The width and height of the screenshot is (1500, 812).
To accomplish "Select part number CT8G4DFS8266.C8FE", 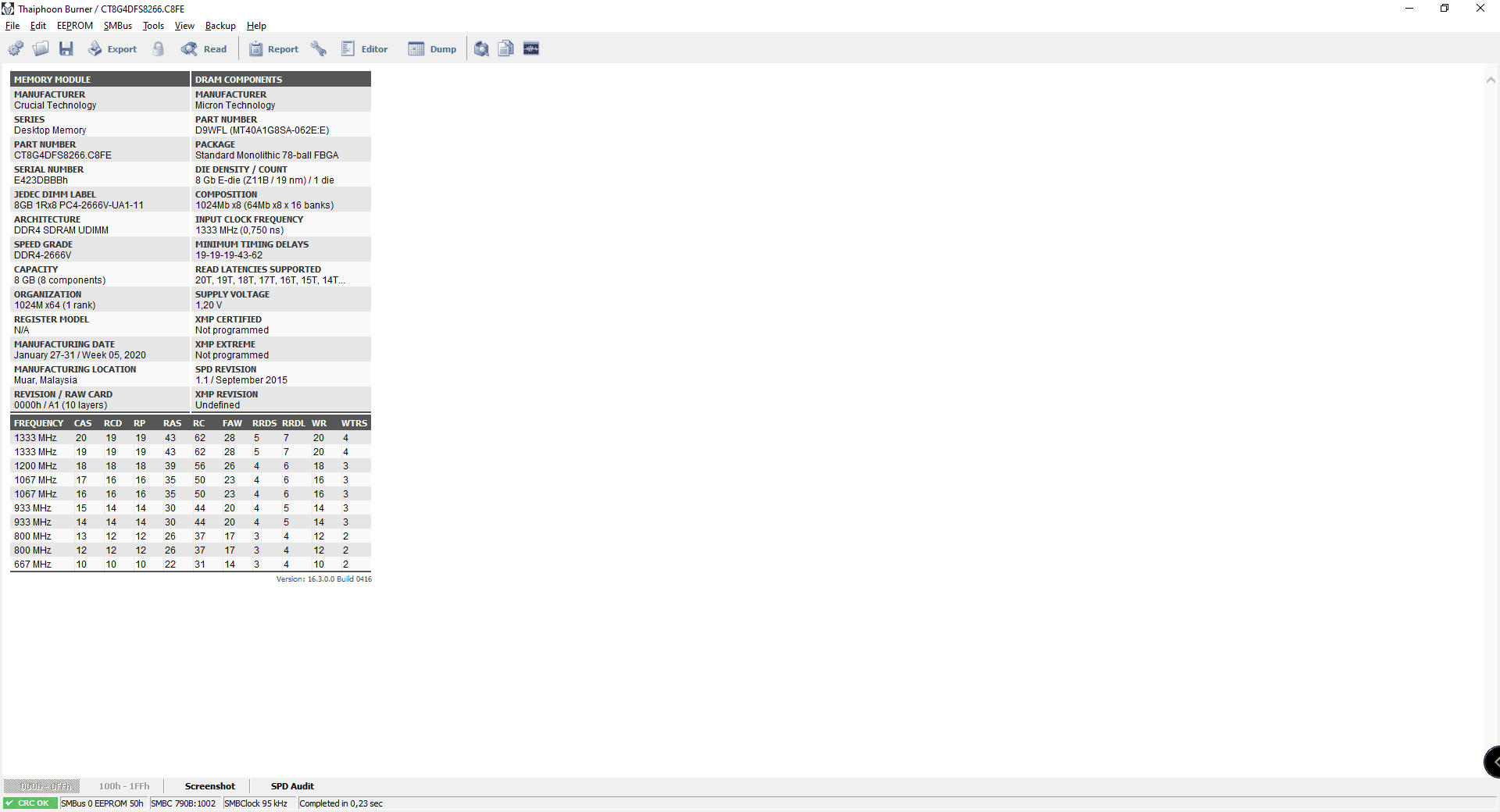I will [62, 155].
